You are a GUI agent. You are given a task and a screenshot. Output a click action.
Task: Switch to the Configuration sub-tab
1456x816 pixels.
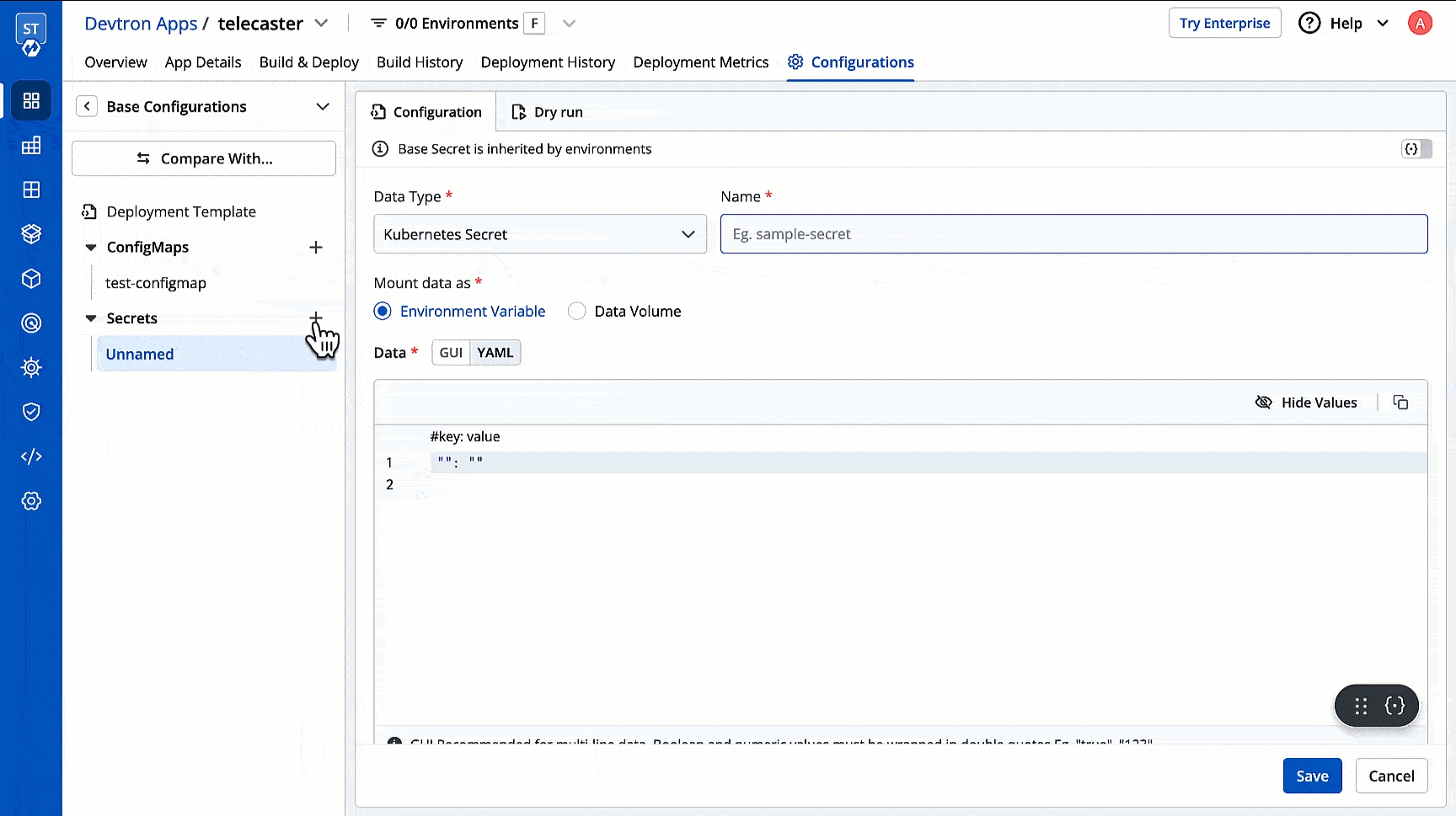pos(426,112)
